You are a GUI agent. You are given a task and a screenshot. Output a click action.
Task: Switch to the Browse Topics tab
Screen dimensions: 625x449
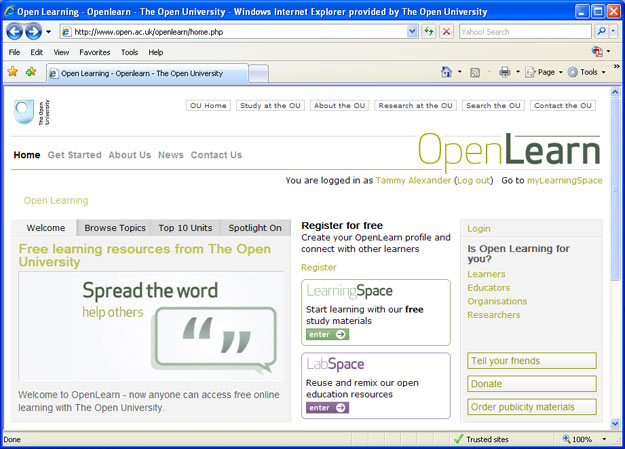point(115,228)
